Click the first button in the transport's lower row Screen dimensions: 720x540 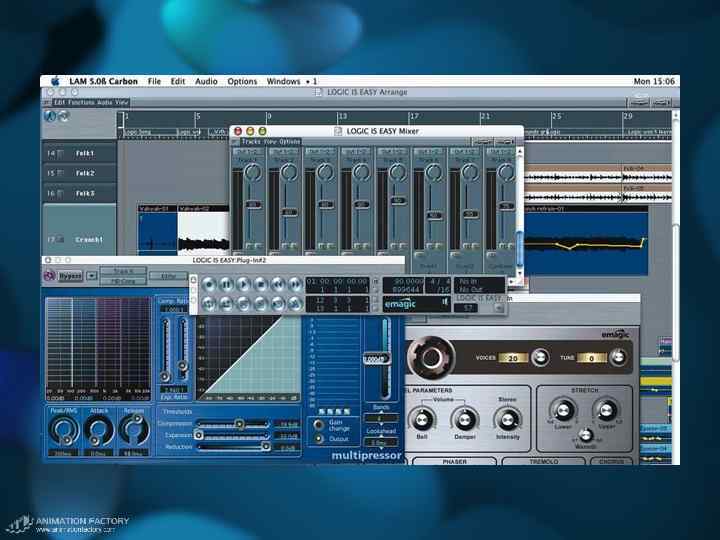[209, 304]
